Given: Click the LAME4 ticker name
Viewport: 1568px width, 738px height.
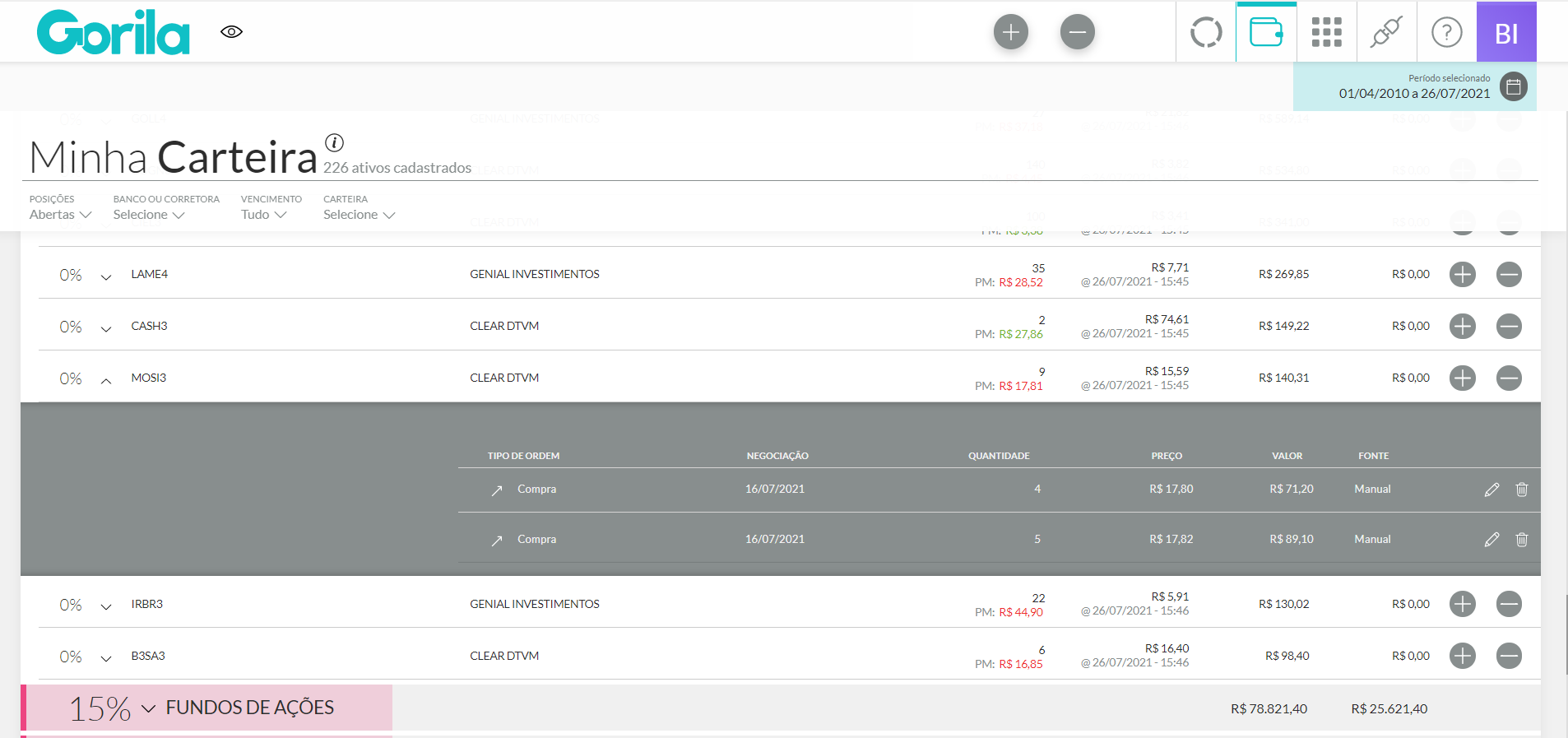Looking at the screenshot, I should point(149,274).
